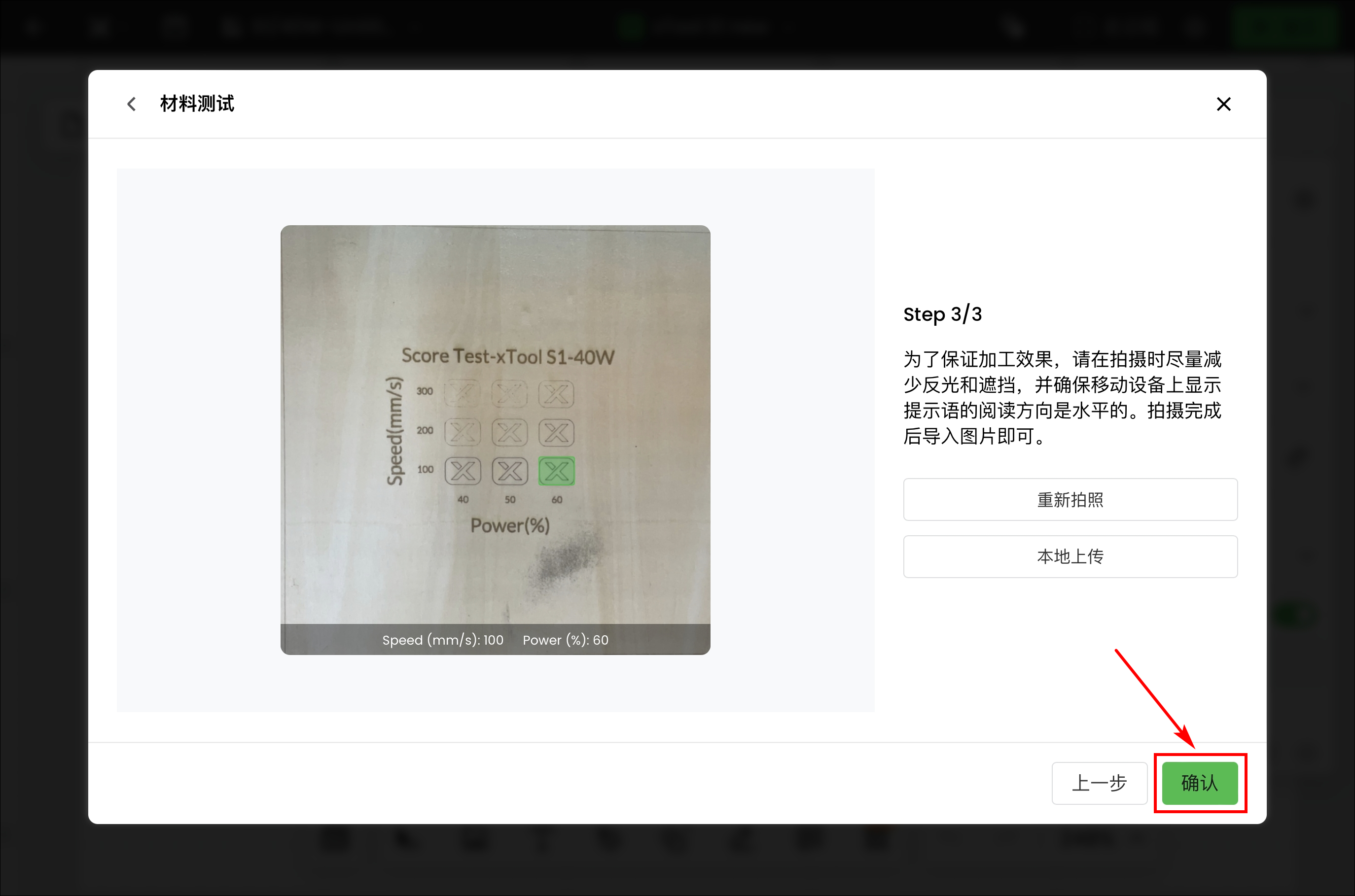Click the Score Test-xTool S1-40W heading in photo
The height and width of the screenshot is (896, 1355).
pos(508,356)
